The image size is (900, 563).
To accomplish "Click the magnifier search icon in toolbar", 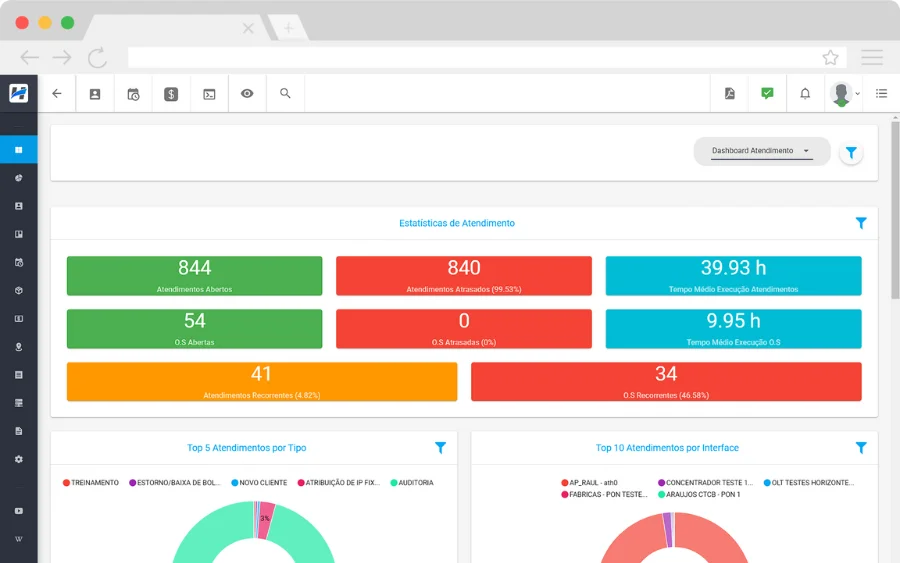I will tap(285, 93).
